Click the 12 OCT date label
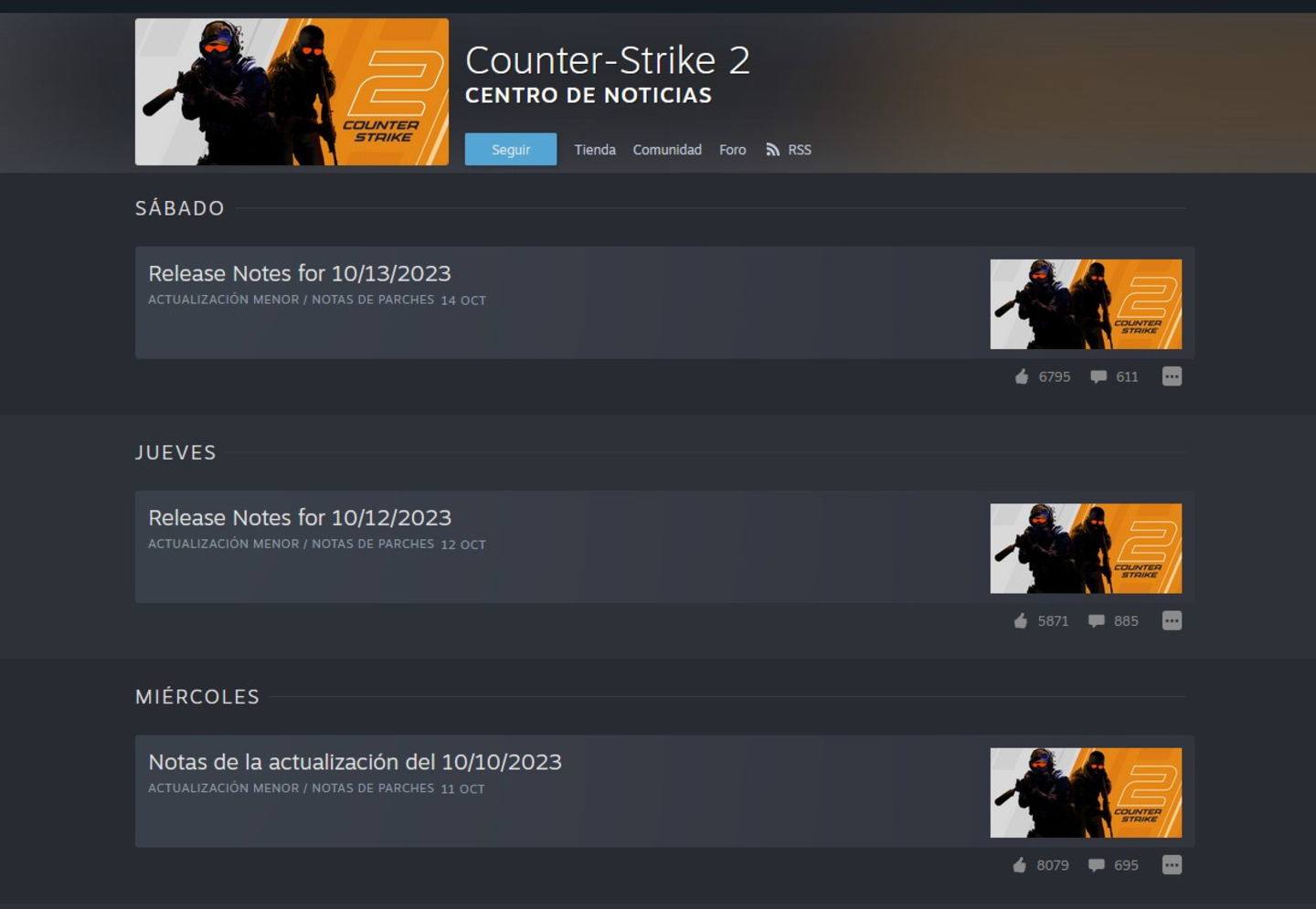This screenshot has height=909, width=1316. 463,544
